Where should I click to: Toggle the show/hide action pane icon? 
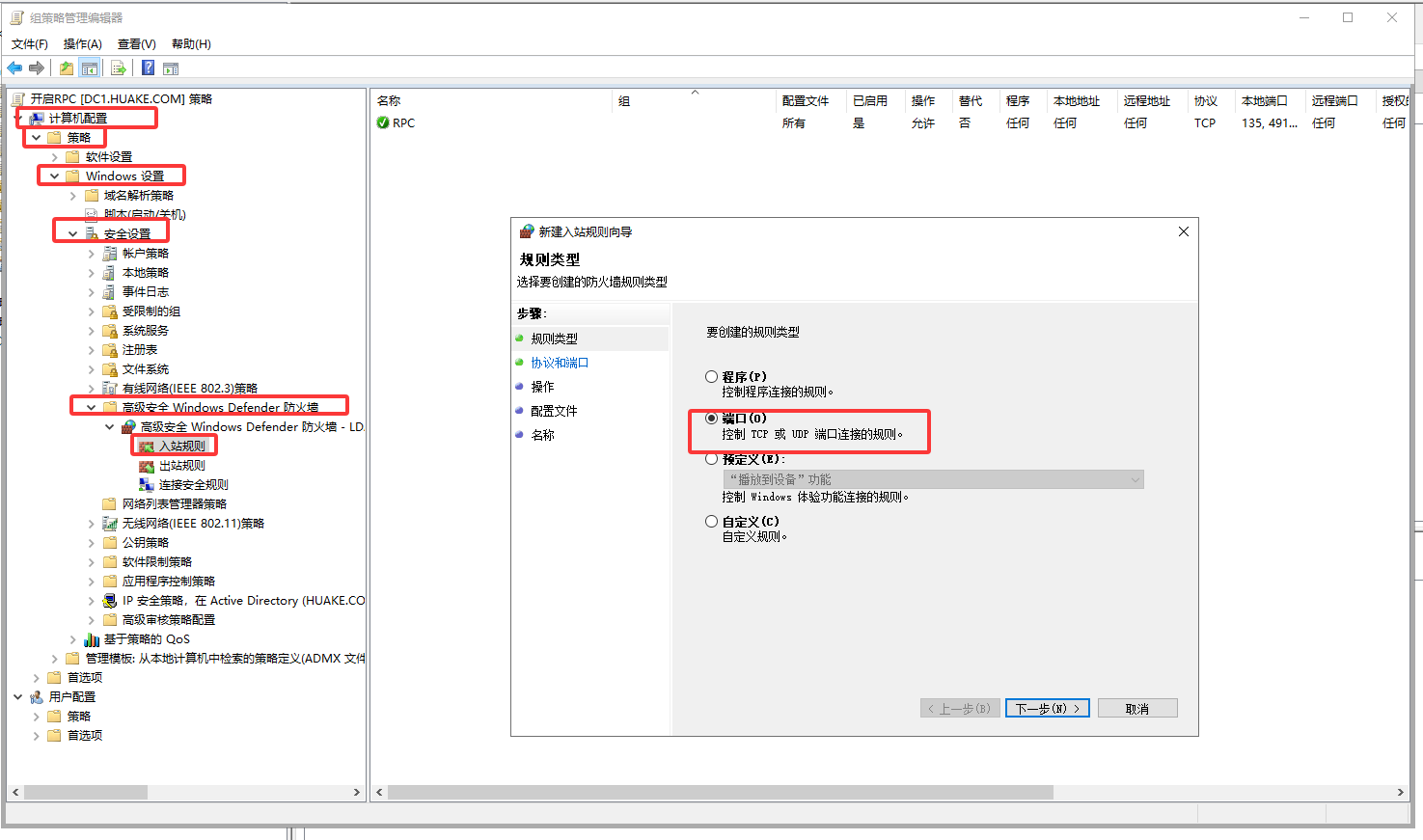click(x=171, y=68)
